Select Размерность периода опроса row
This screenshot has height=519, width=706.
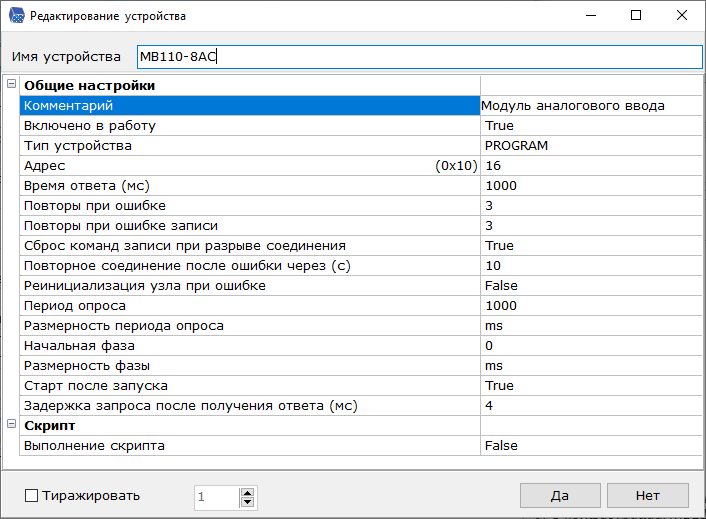(250, 326)
